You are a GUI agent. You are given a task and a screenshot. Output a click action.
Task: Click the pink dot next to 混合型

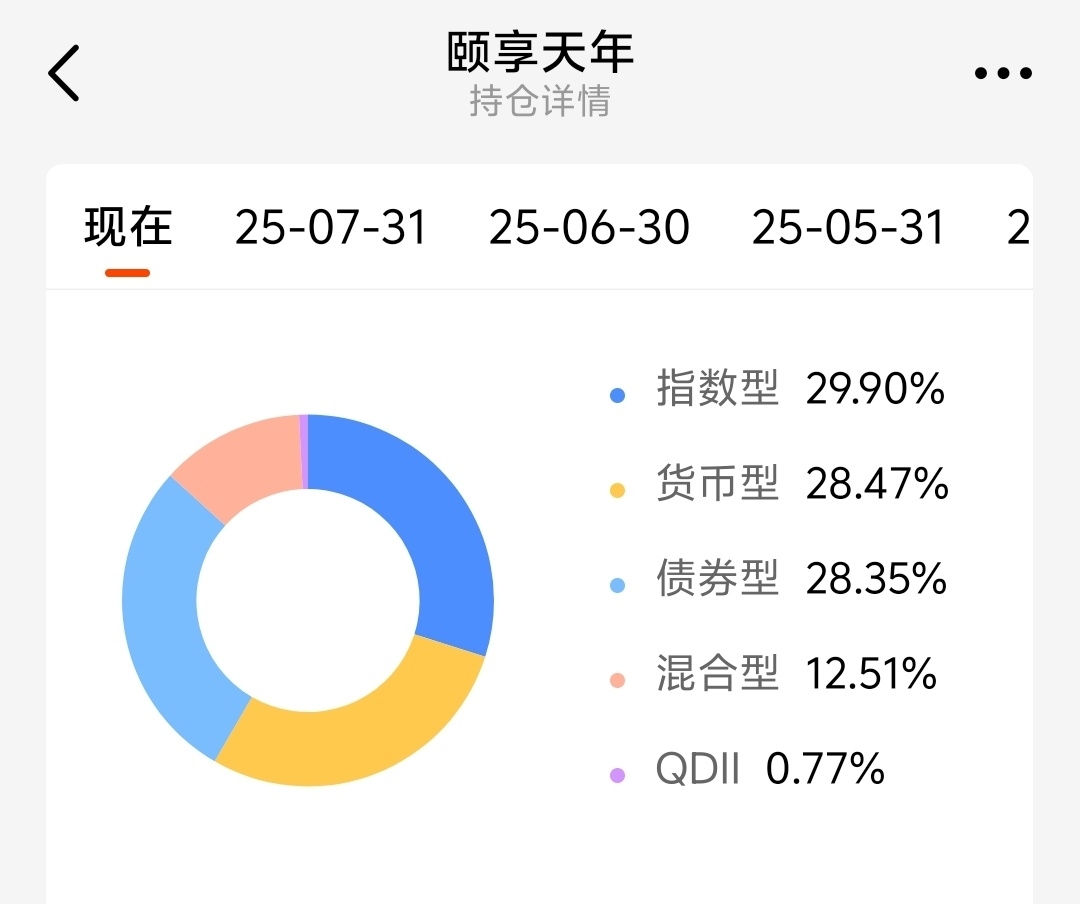click(x=617, y=681)
